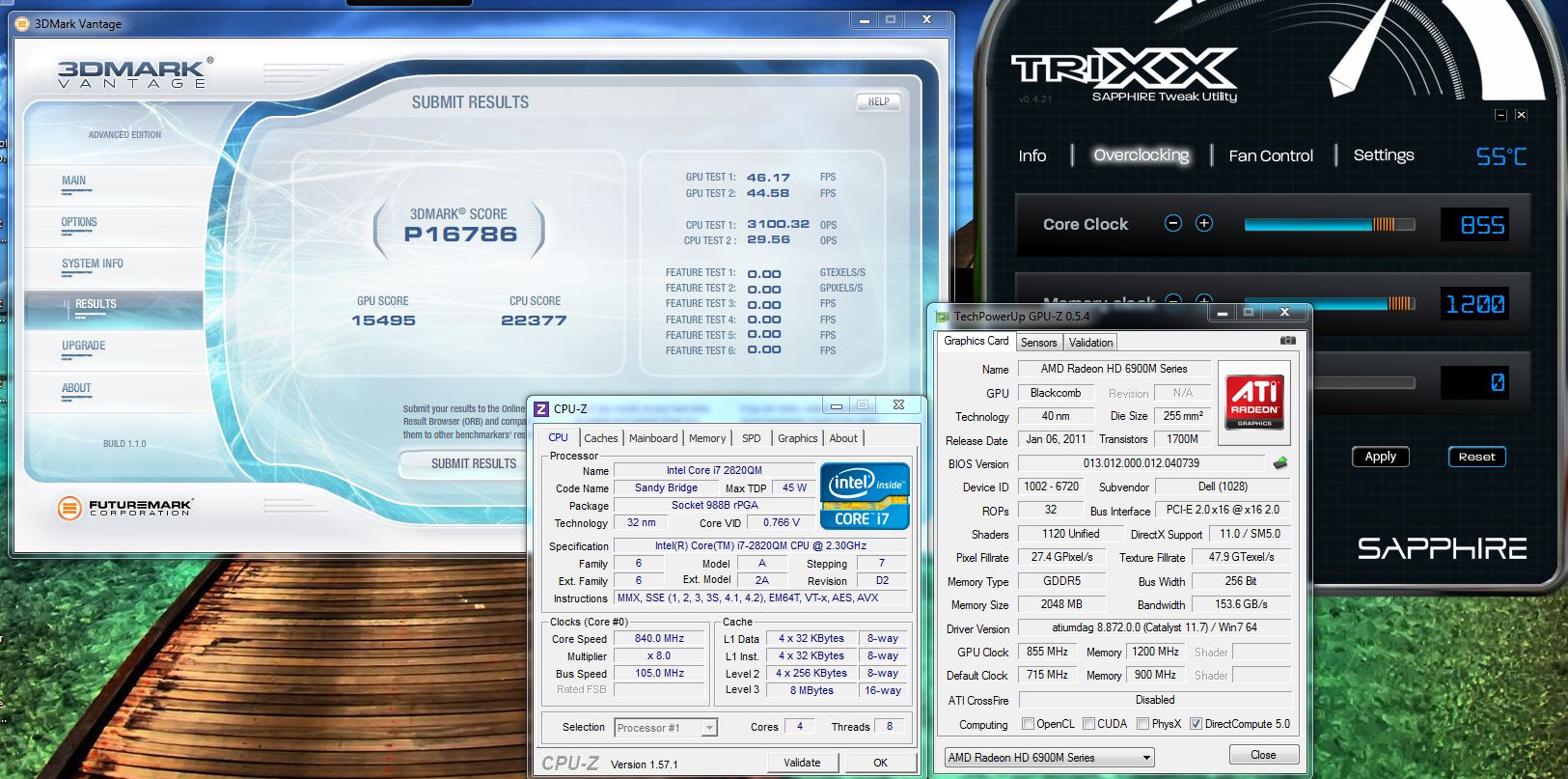Viewport: 1568px width, 779px height.
Task: Open ABOUT in the 3DMark sidebar
Action: point(114,390)
